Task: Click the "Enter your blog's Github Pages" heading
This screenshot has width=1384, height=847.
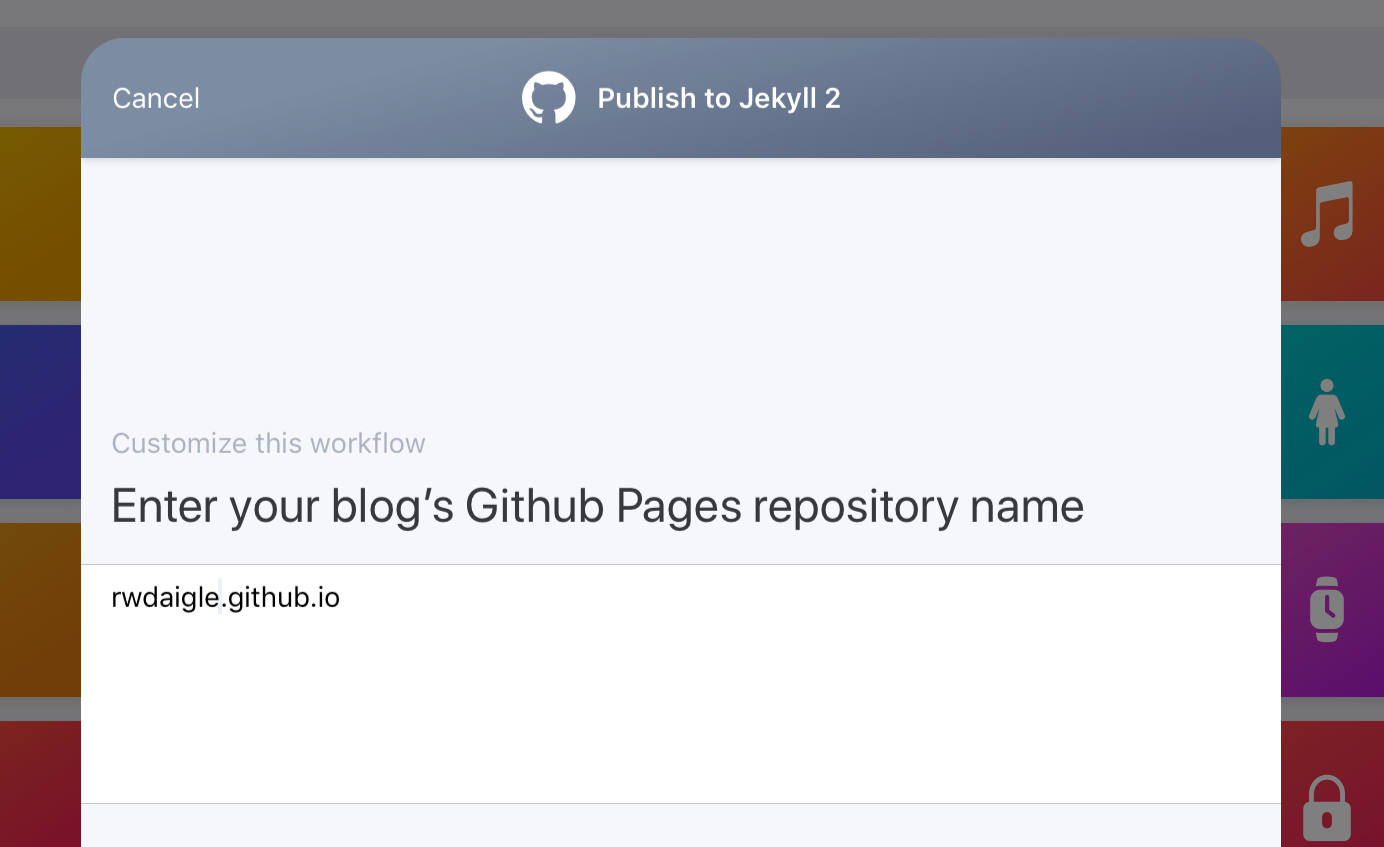Action: point(597,506)
